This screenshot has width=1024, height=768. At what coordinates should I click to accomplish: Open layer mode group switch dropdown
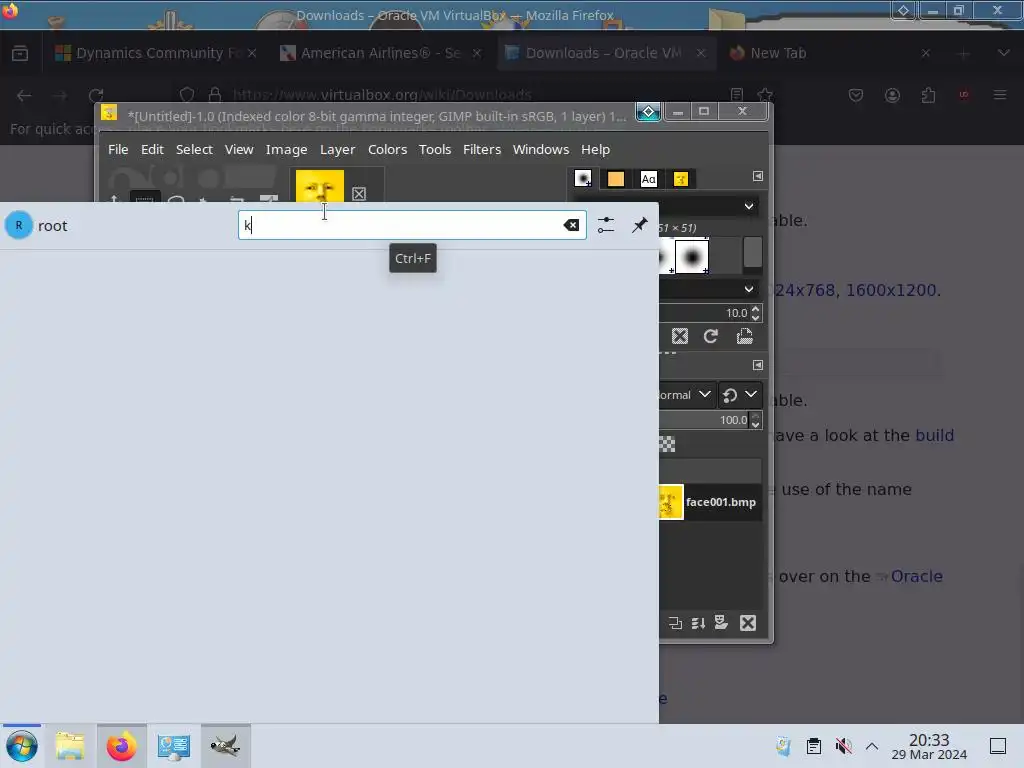click(x=739, y=394)
